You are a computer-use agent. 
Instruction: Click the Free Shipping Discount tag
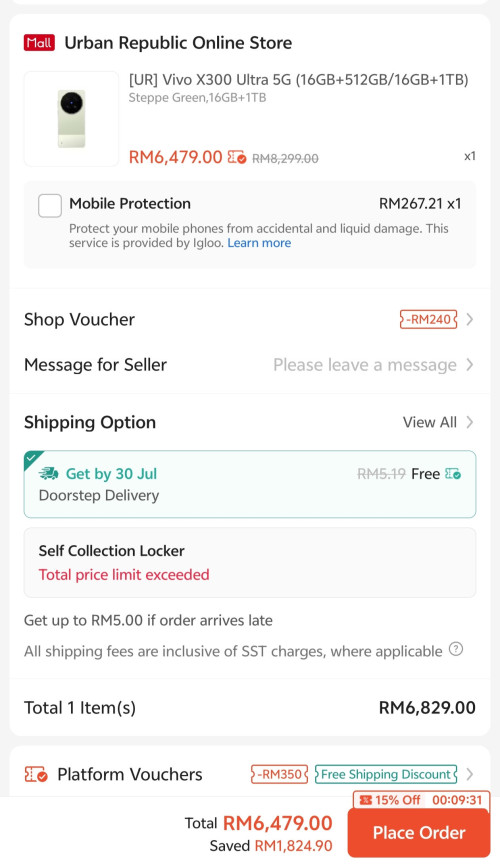(x=386, y=774)
